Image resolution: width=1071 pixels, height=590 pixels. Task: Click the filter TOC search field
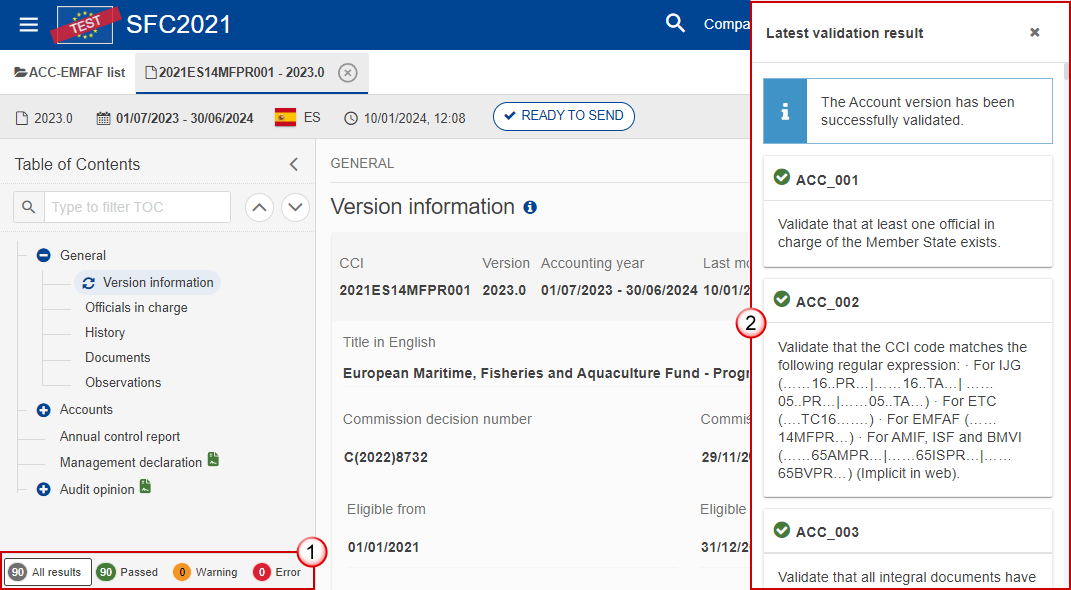point(137,207)
